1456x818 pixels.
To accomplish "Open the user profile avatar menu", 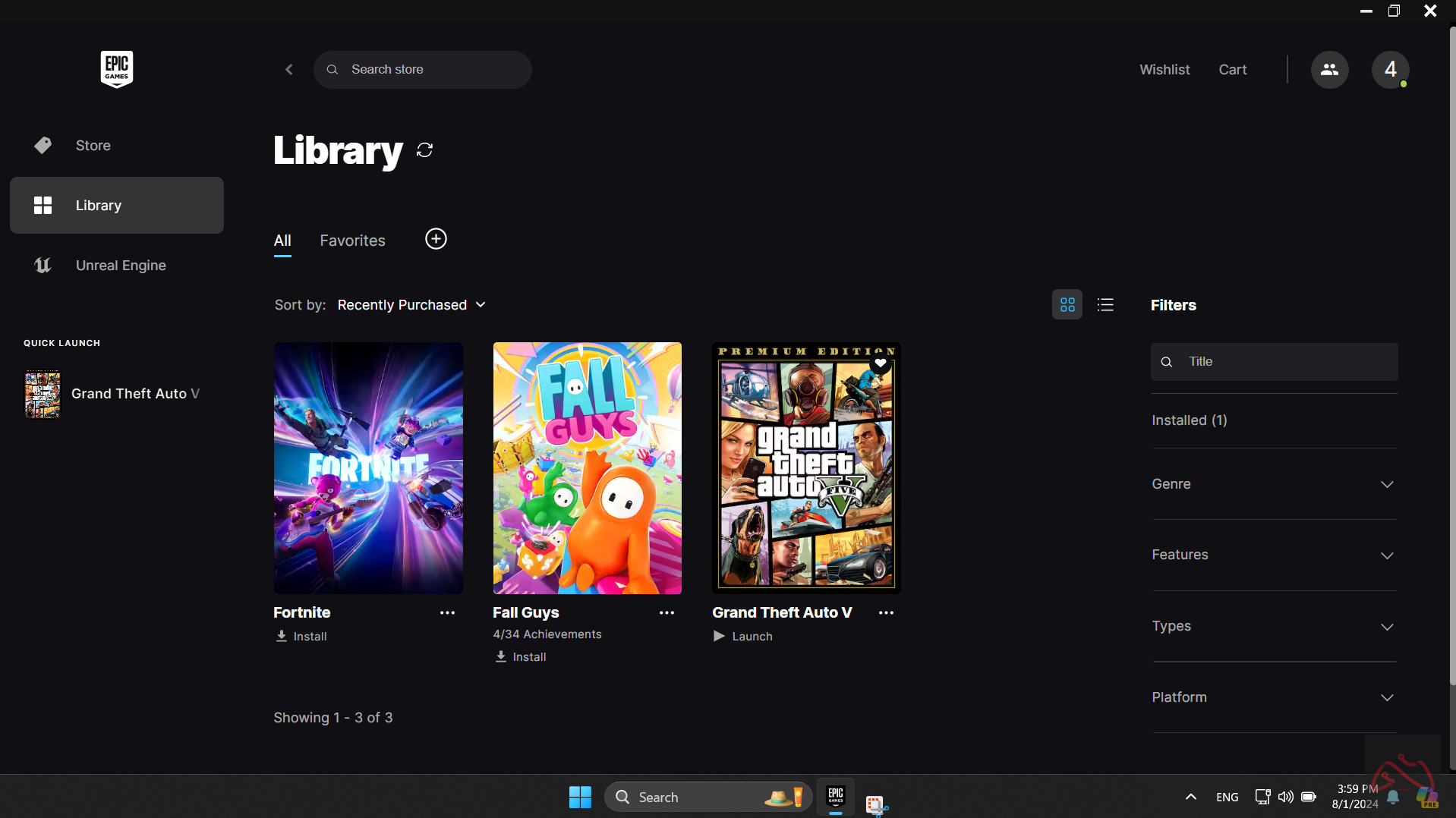I will tap(1390, 70).
